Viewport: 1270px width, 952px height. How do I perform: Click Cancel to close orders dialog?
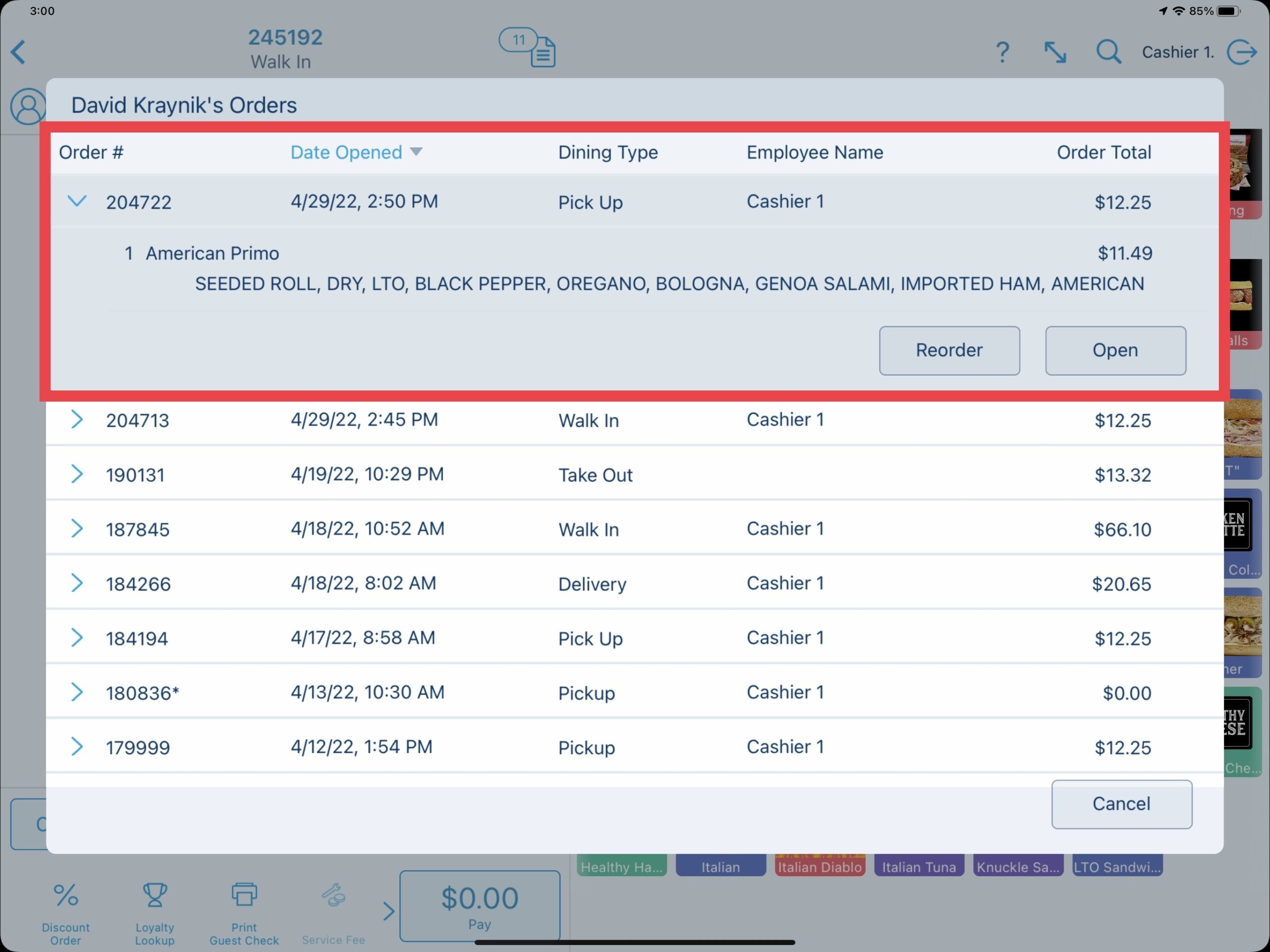[1121, 804]
